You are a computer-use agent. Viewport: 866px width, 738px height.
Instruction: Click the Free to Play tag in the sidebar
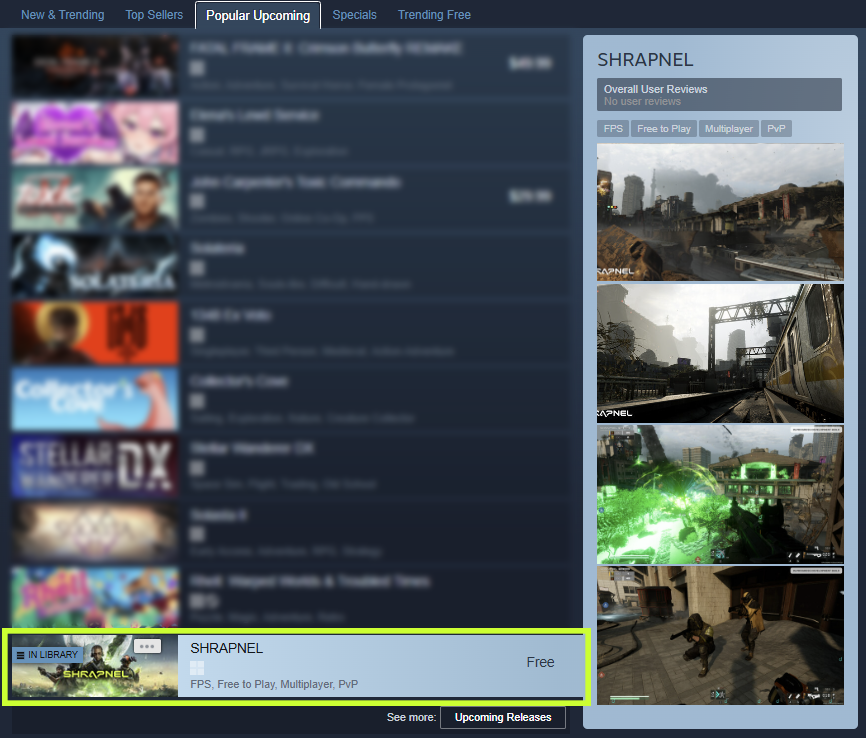pos(663,128)
